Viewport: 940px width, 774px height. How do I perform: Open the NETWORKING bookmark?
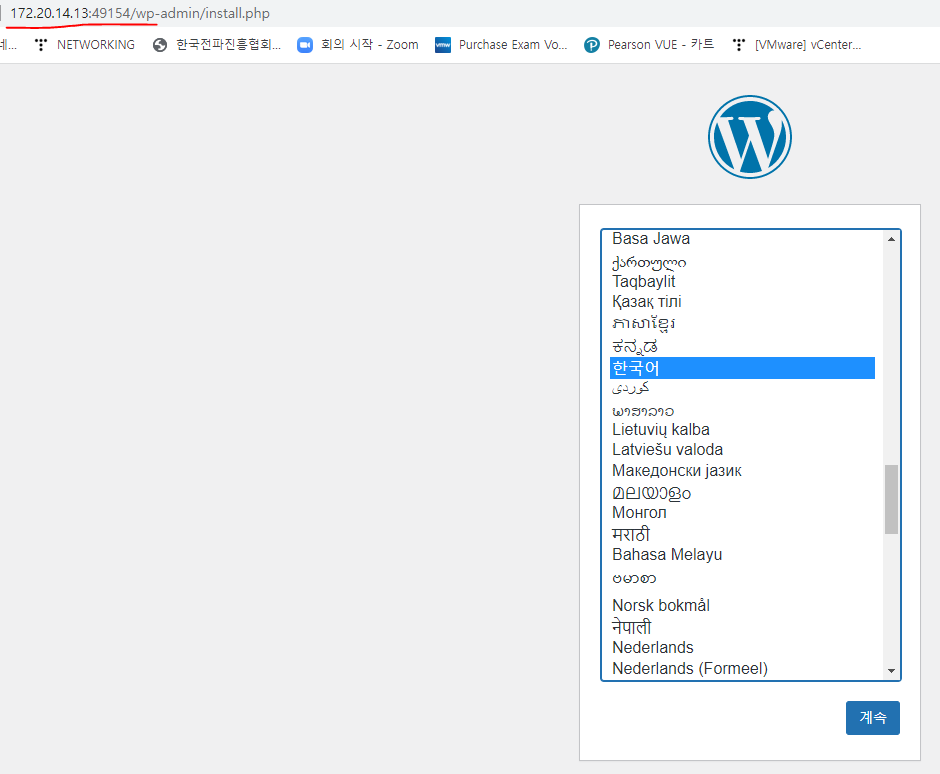click(x=85, y=45)
